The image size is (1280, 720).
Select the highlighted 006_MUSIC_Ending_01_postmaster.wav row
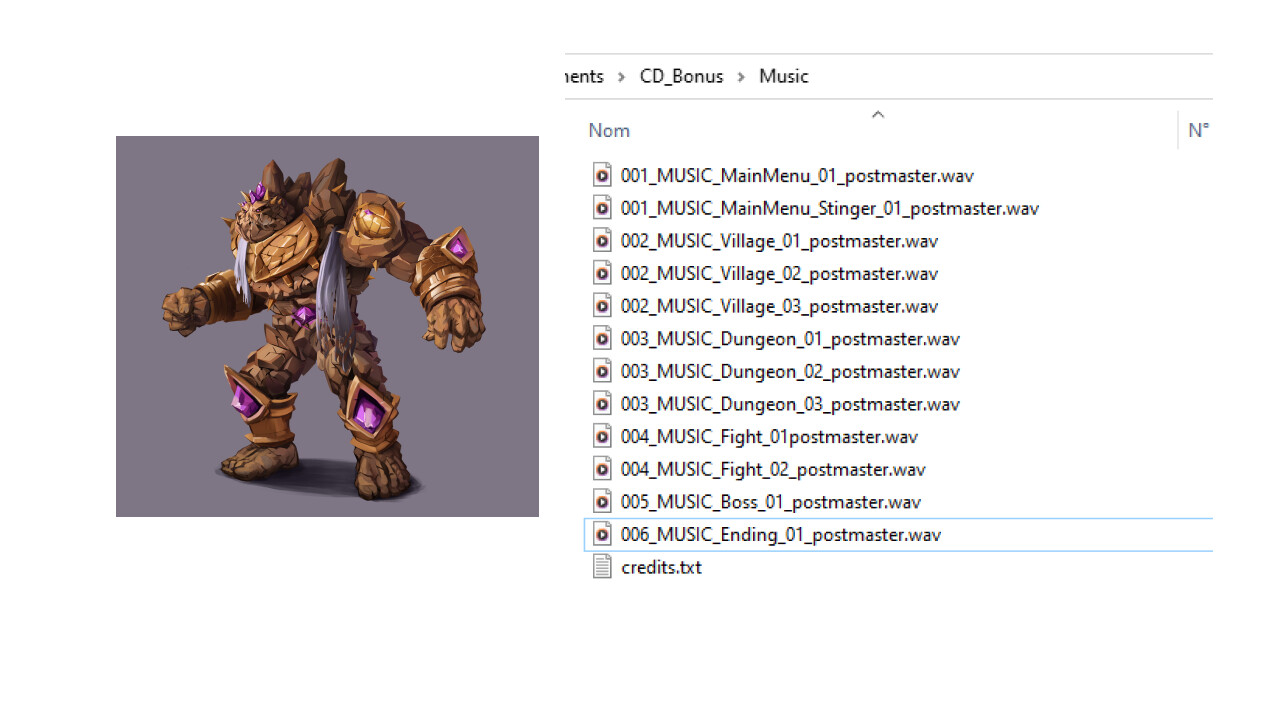(x=780, y=534)
